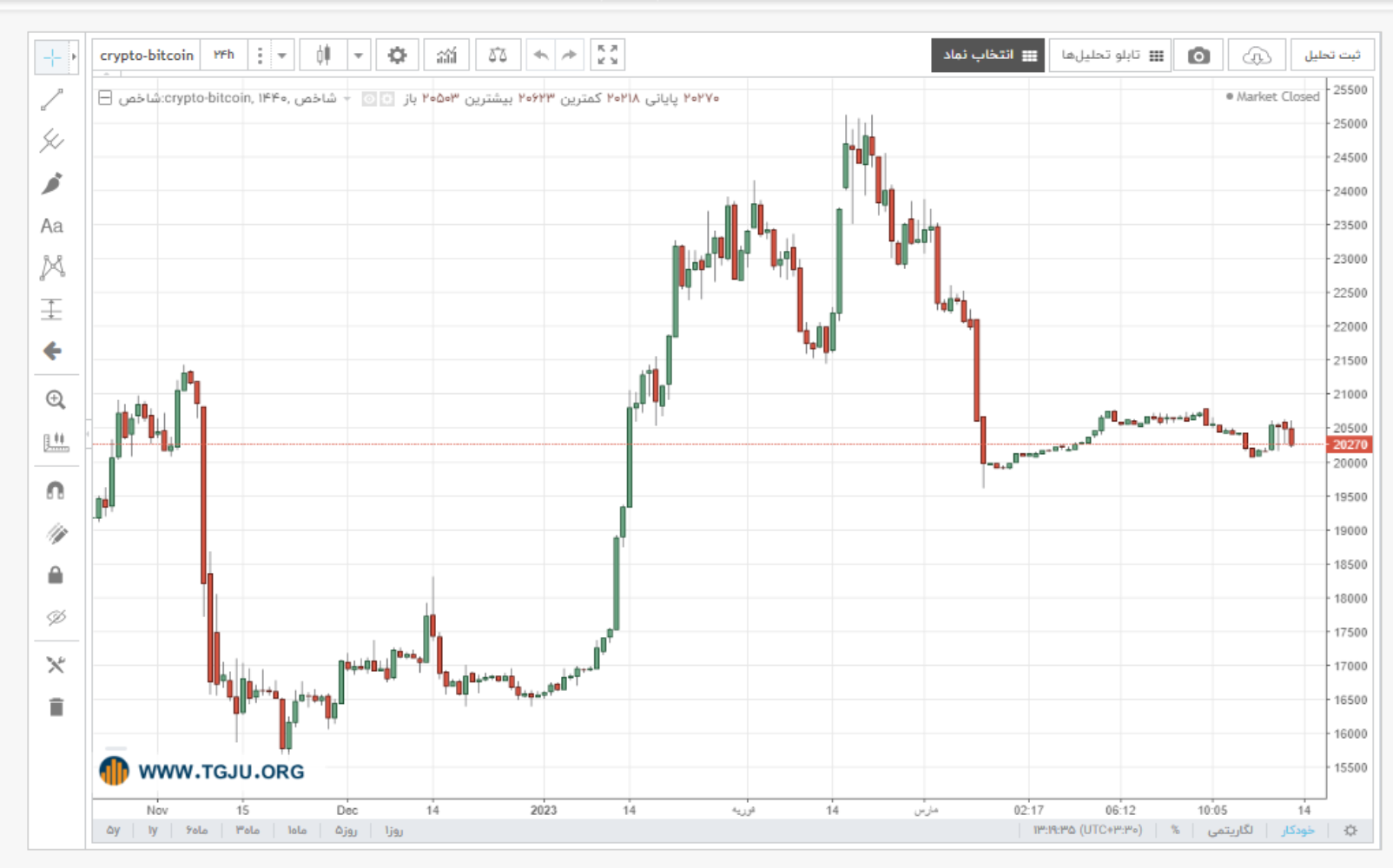Select the trend line drawing tool
Screen dimensions: 1393x868
52,100
